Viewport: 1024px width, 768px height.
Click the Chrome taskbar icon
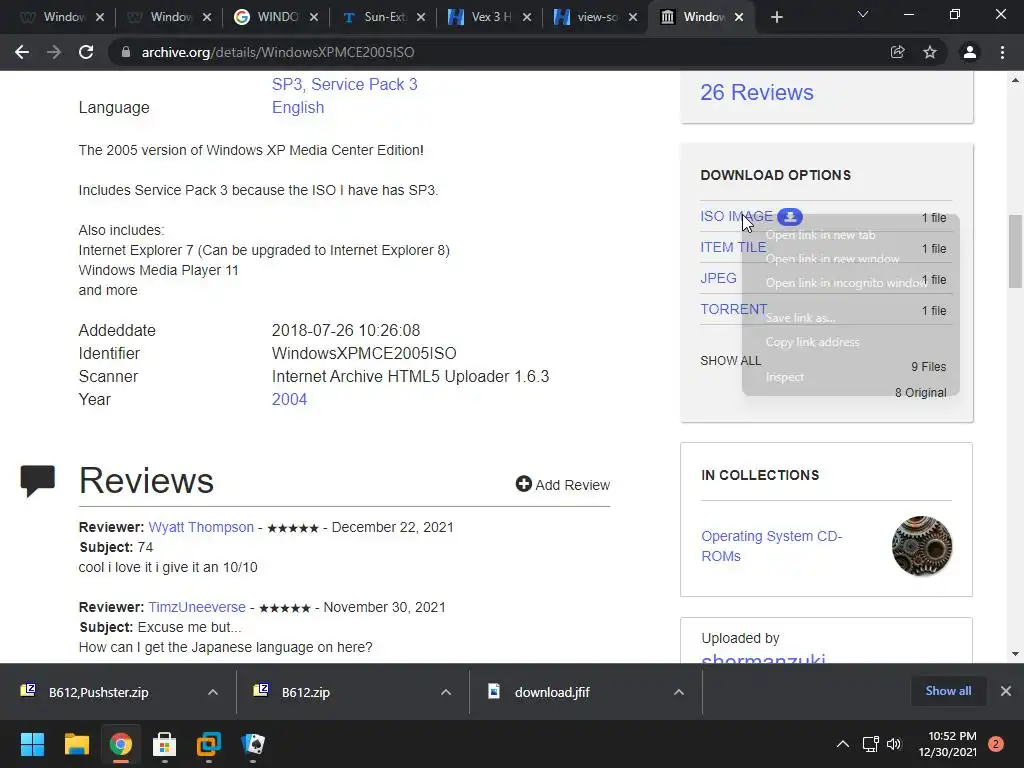(x=121, y=744)
